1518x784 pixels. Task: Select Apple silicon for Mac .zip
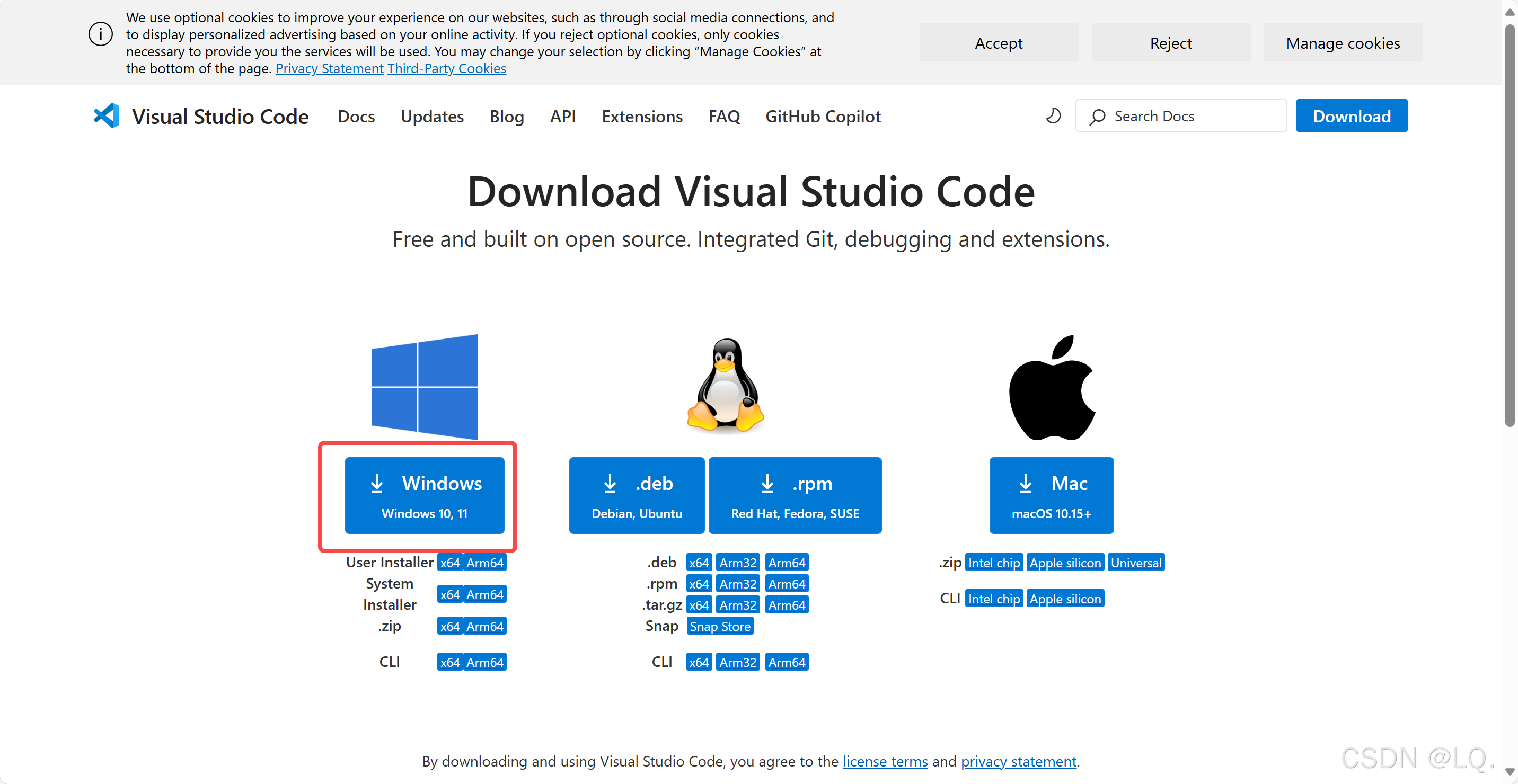(x=1065, y=563)
